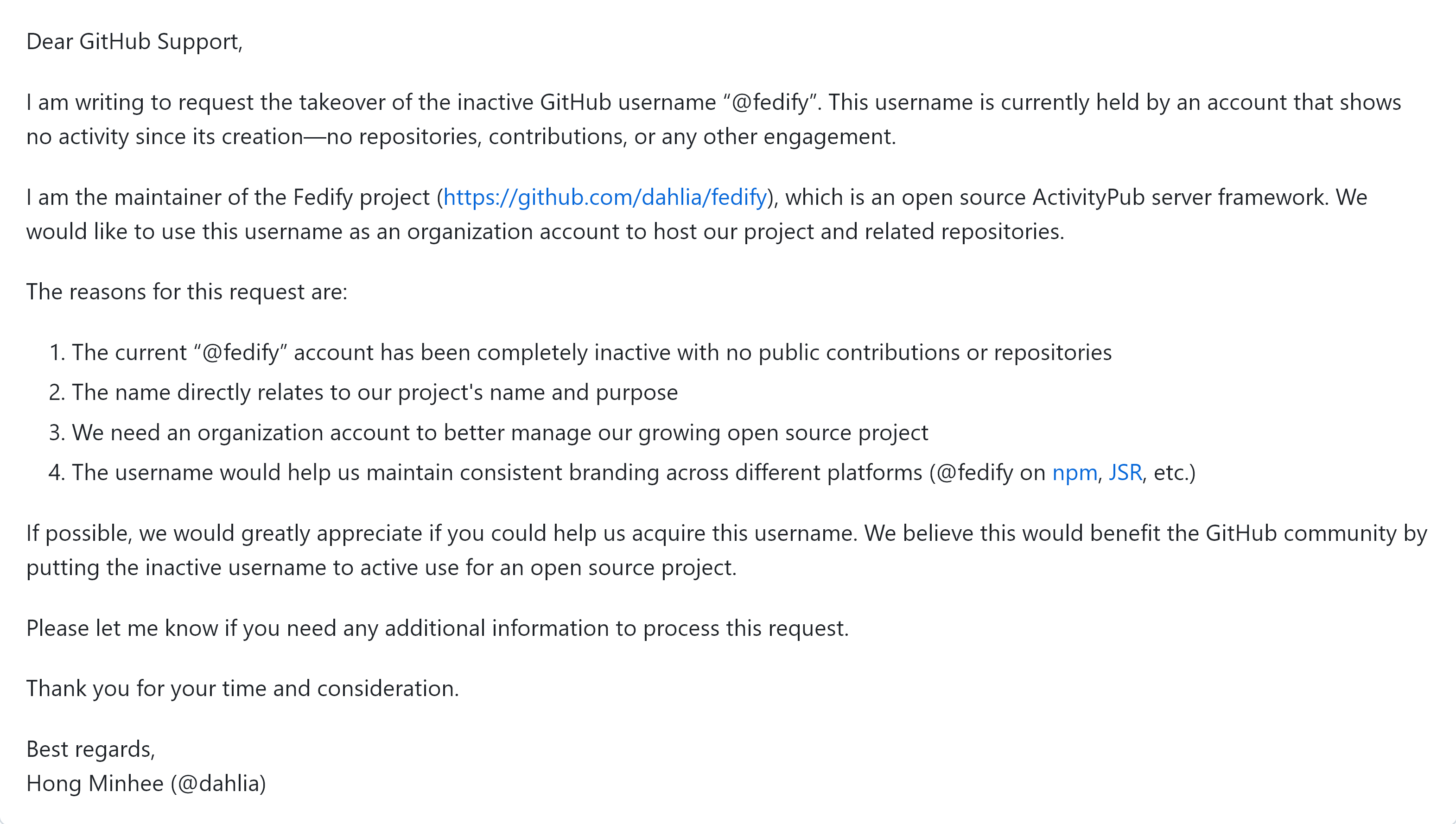Click the paragraph beginning 'If possible, we would'
1456x824 pixels.
726,551
